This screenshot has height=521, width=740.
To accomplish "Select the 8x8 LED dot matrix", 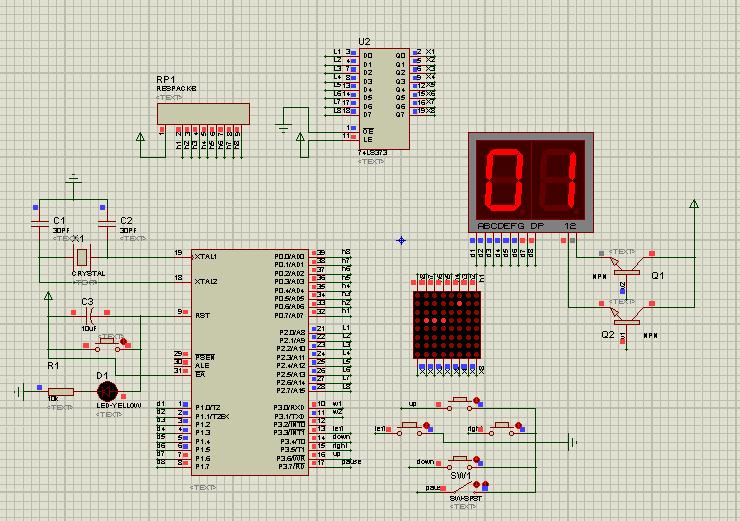I will [446, 325].
